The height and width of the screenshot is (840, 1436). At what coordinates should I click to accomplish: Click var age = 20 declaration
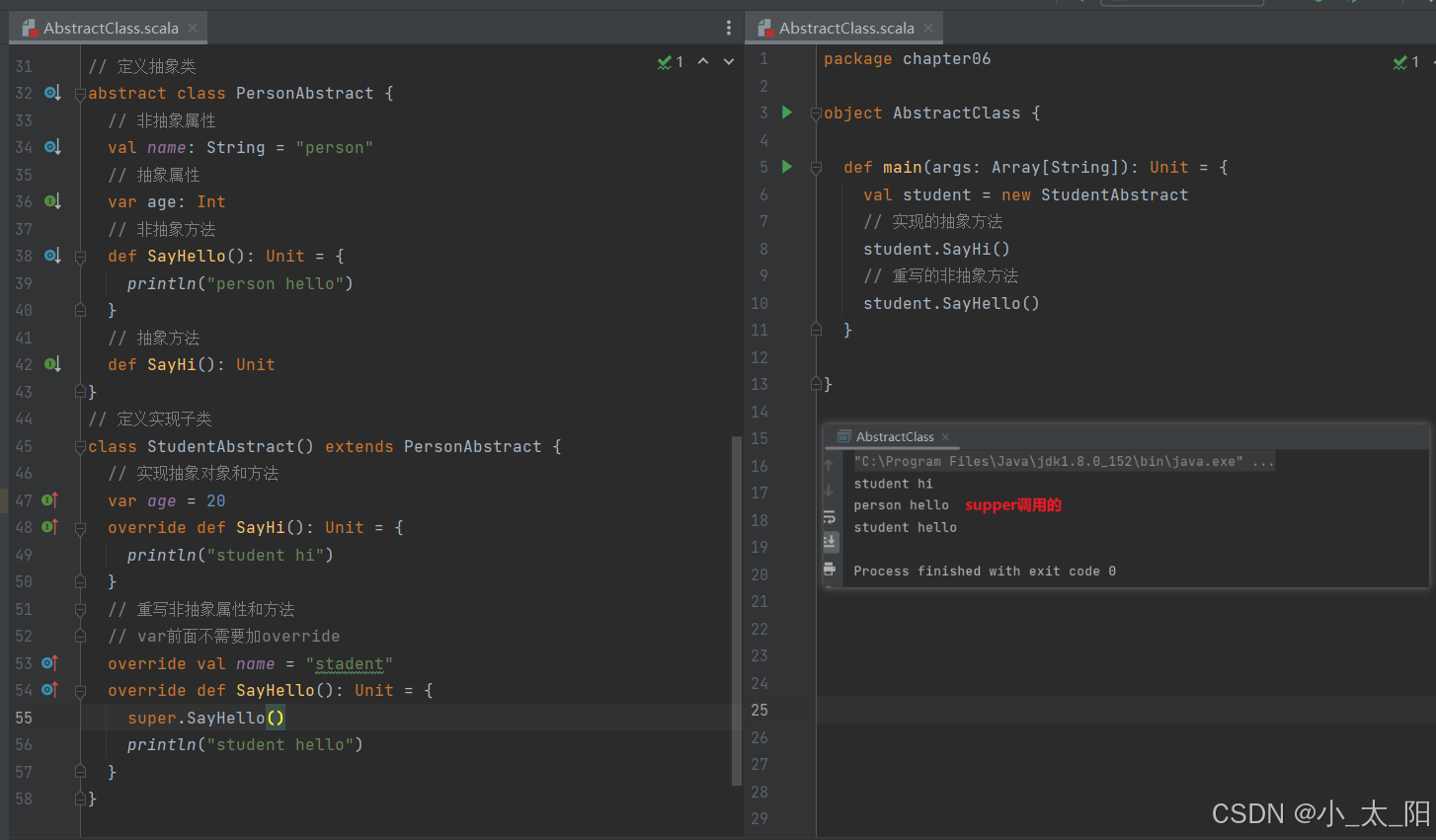(x=167, y=500)
